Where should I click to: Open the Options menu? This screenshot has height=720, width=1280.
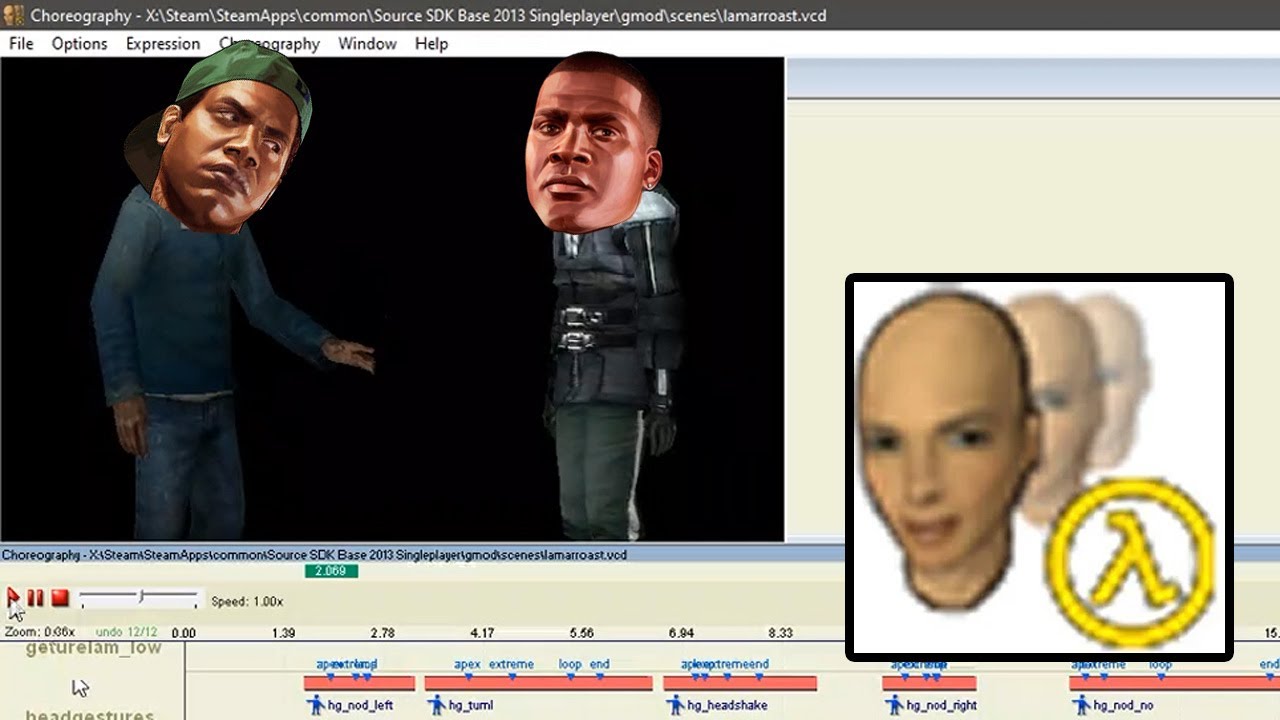79,44
